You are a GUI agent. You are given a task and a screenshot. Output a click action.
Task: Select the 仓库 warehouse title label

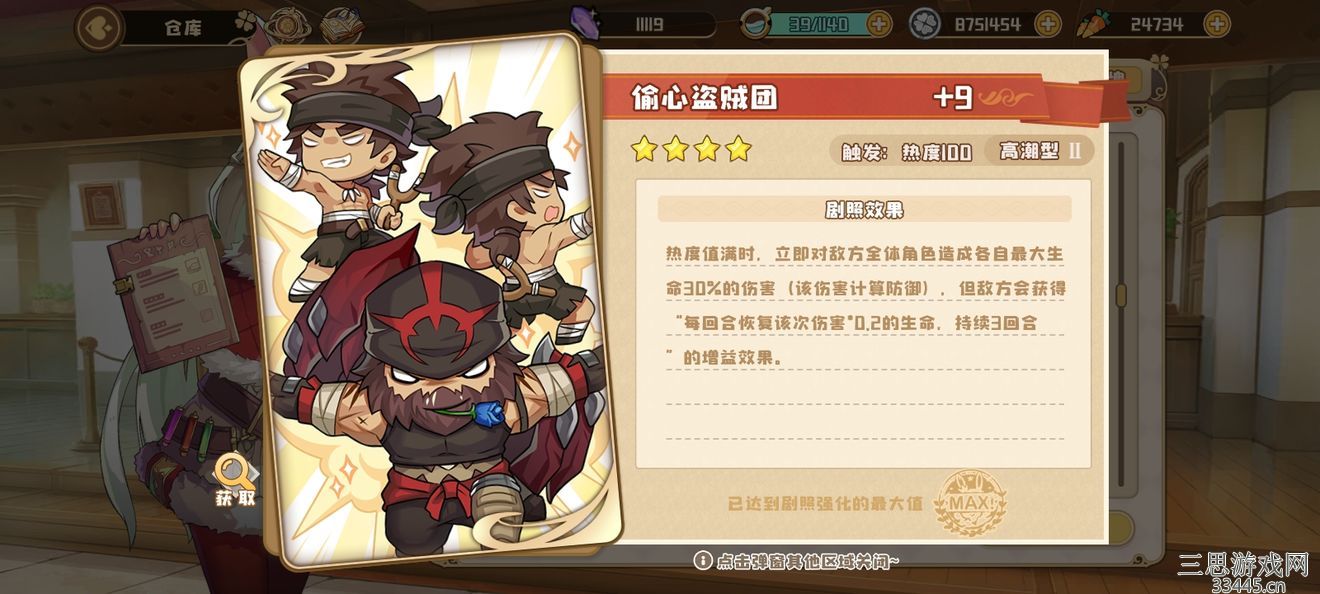(x=183, y=27)
